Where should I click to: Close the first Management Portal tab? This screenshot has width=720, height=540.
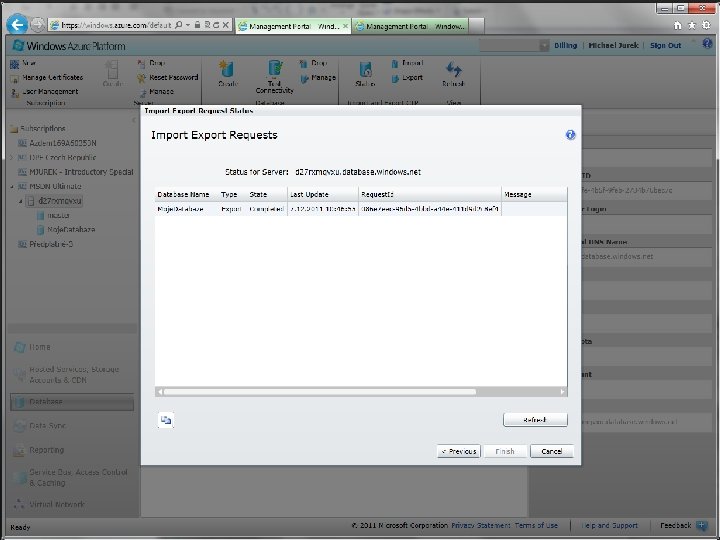click(x=345, y=26)
